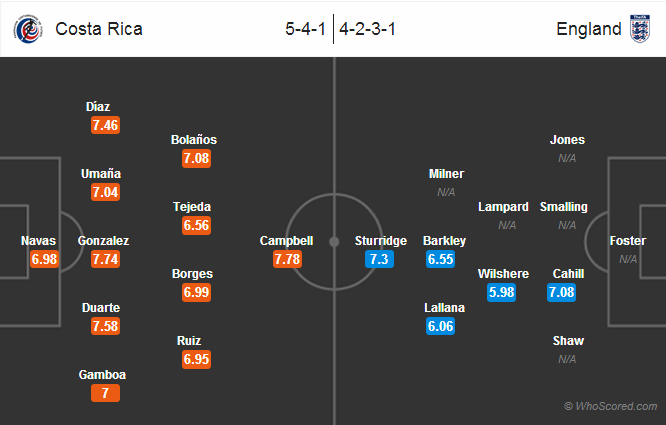Open the WhoScored.com watermark link
Screen dimensions: 666x425
pos(610,406)
